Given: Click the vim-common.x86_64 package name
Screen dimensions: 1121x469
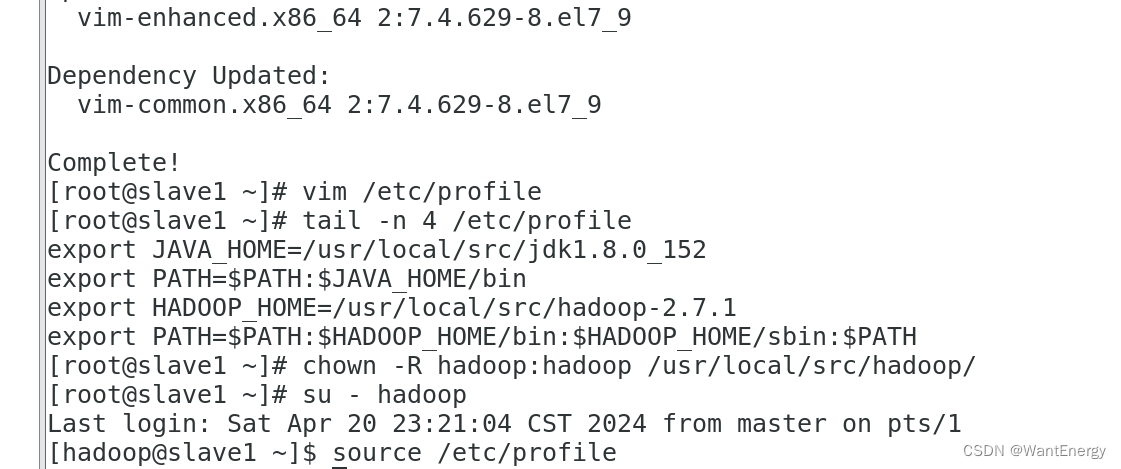Looking at the screenshot, I should pos(203,105).
